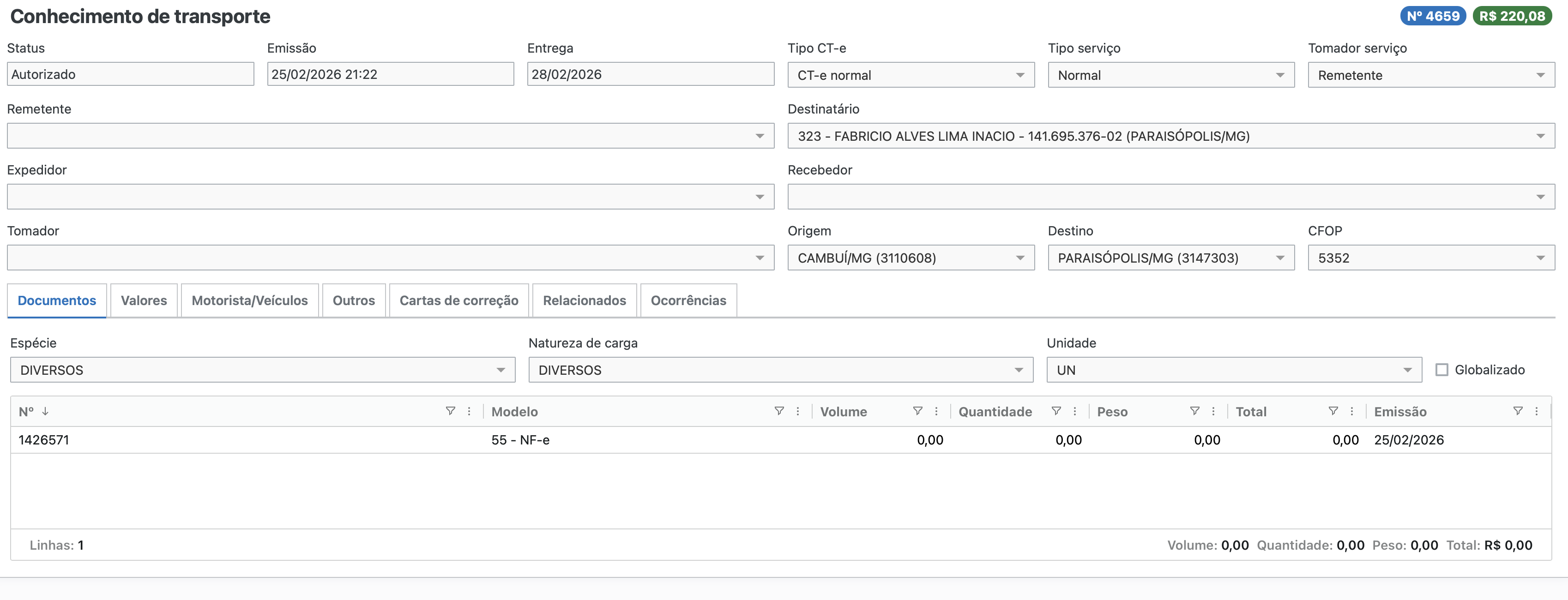This screenshot has width=1568, height=600.
Task: Click the Nº 4659 badge
Action: 1432,17
